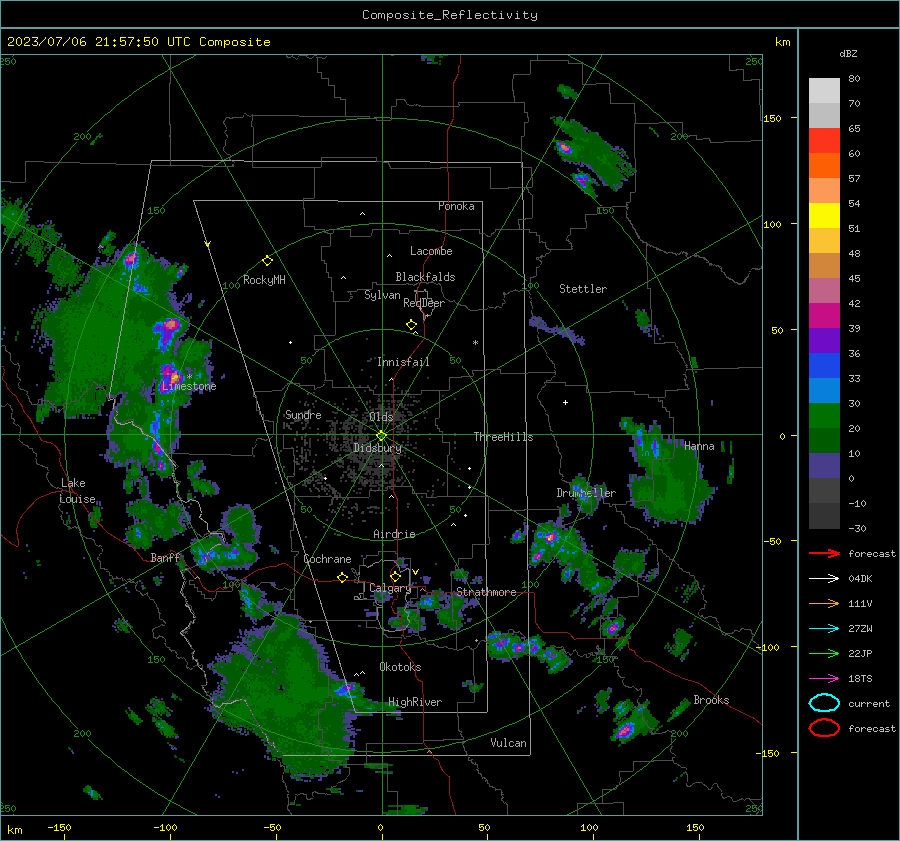The image size is (900, 841).
Task: Click the yellow radar-center diamond at Didsbury
Action: (381, 436)
